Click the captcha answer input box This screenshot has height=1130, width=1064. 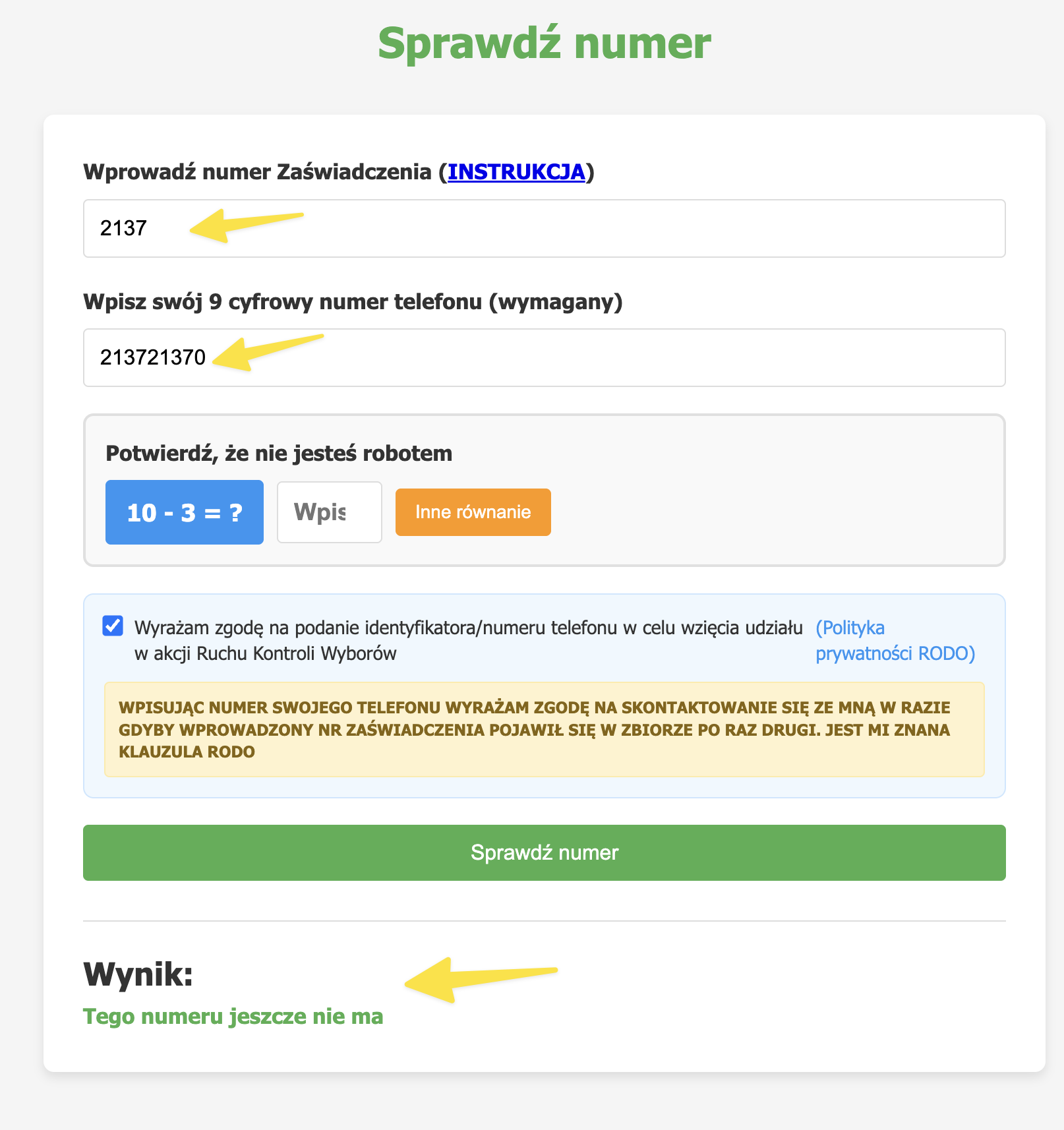tap(329, 512)
